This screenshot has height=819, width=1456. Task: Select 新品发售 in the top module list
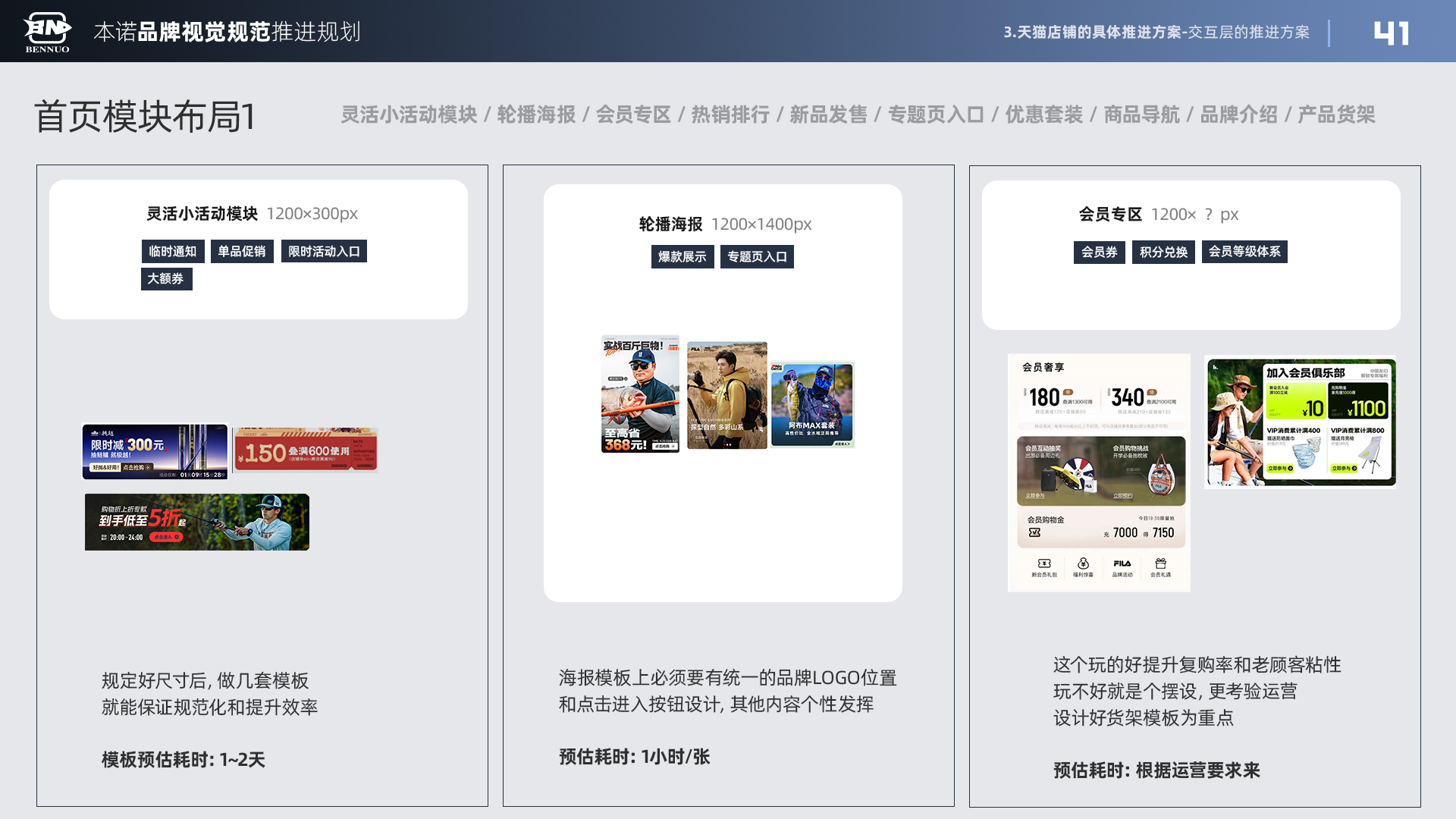coord(828,115)
